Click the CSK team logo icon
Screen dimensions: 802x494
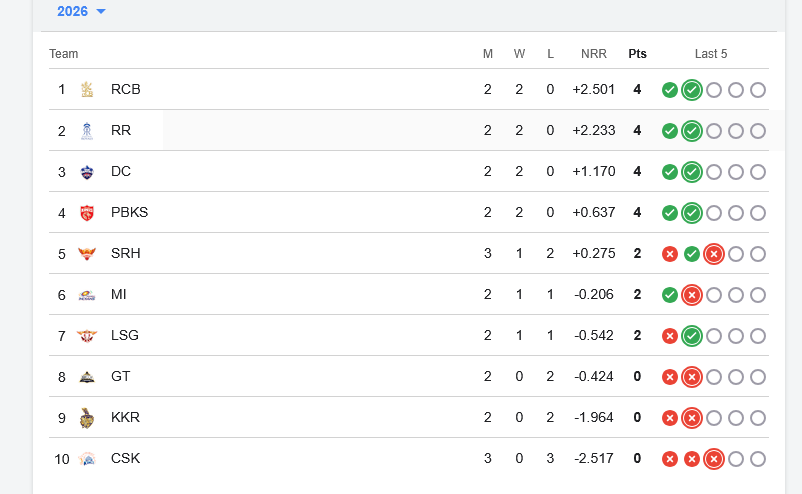(x=88, y=459)
